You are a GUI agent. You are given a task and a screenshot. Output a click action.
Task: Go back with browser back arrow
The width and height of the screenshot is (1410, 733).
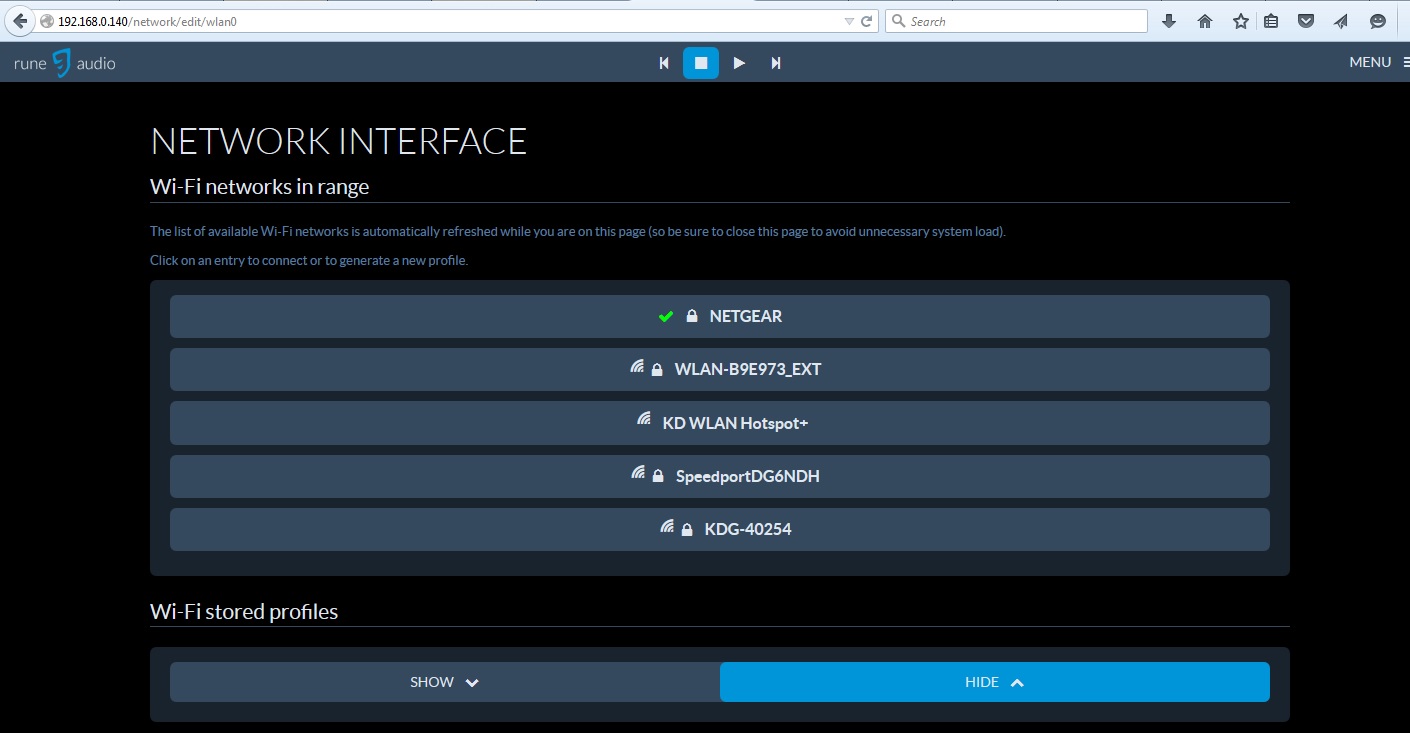pyautogui.click(x=20, y=21)
